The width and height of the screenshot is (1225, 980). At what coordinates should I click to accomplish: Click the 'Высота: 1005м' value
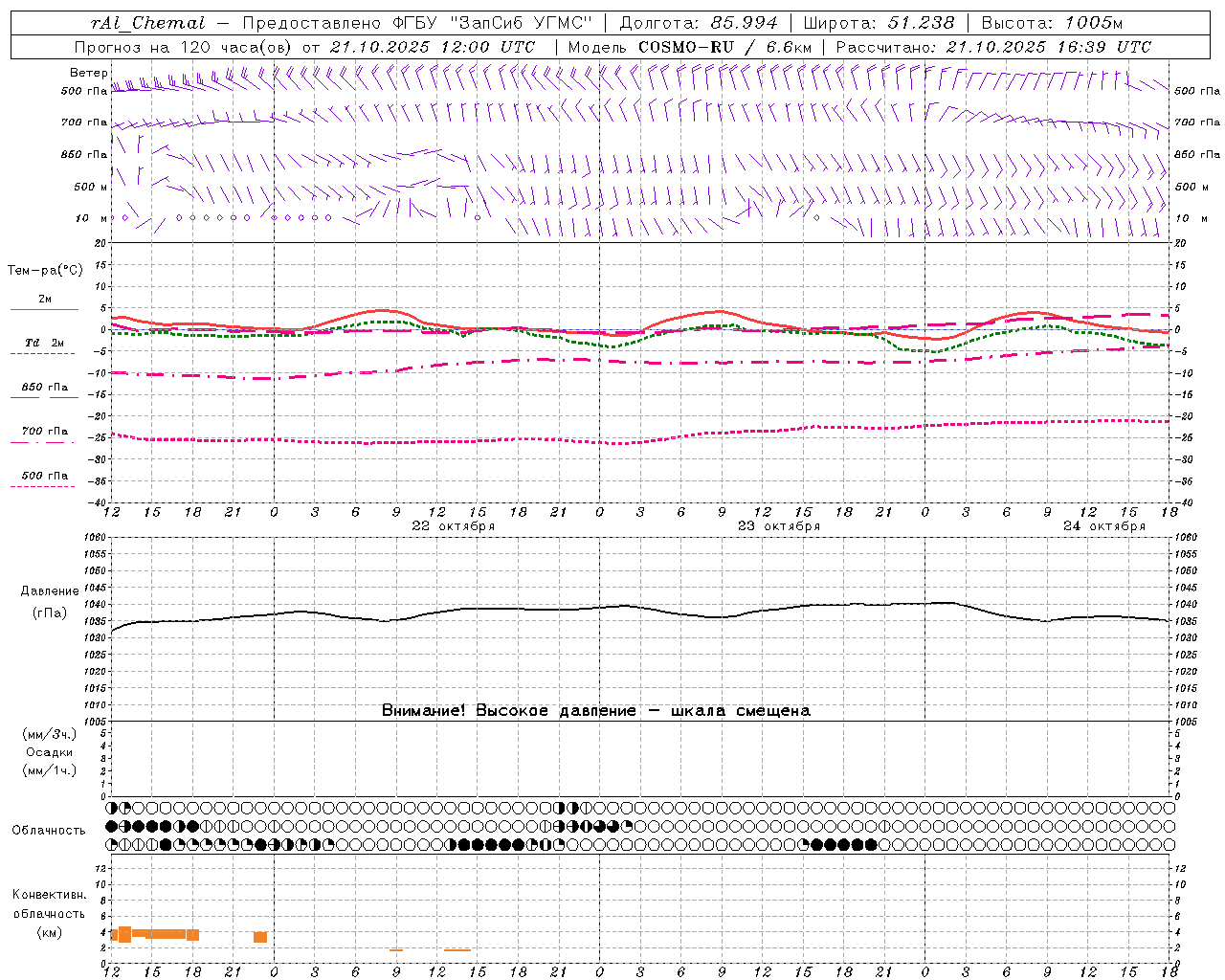pyautogui.click(x=1052, y=23)
